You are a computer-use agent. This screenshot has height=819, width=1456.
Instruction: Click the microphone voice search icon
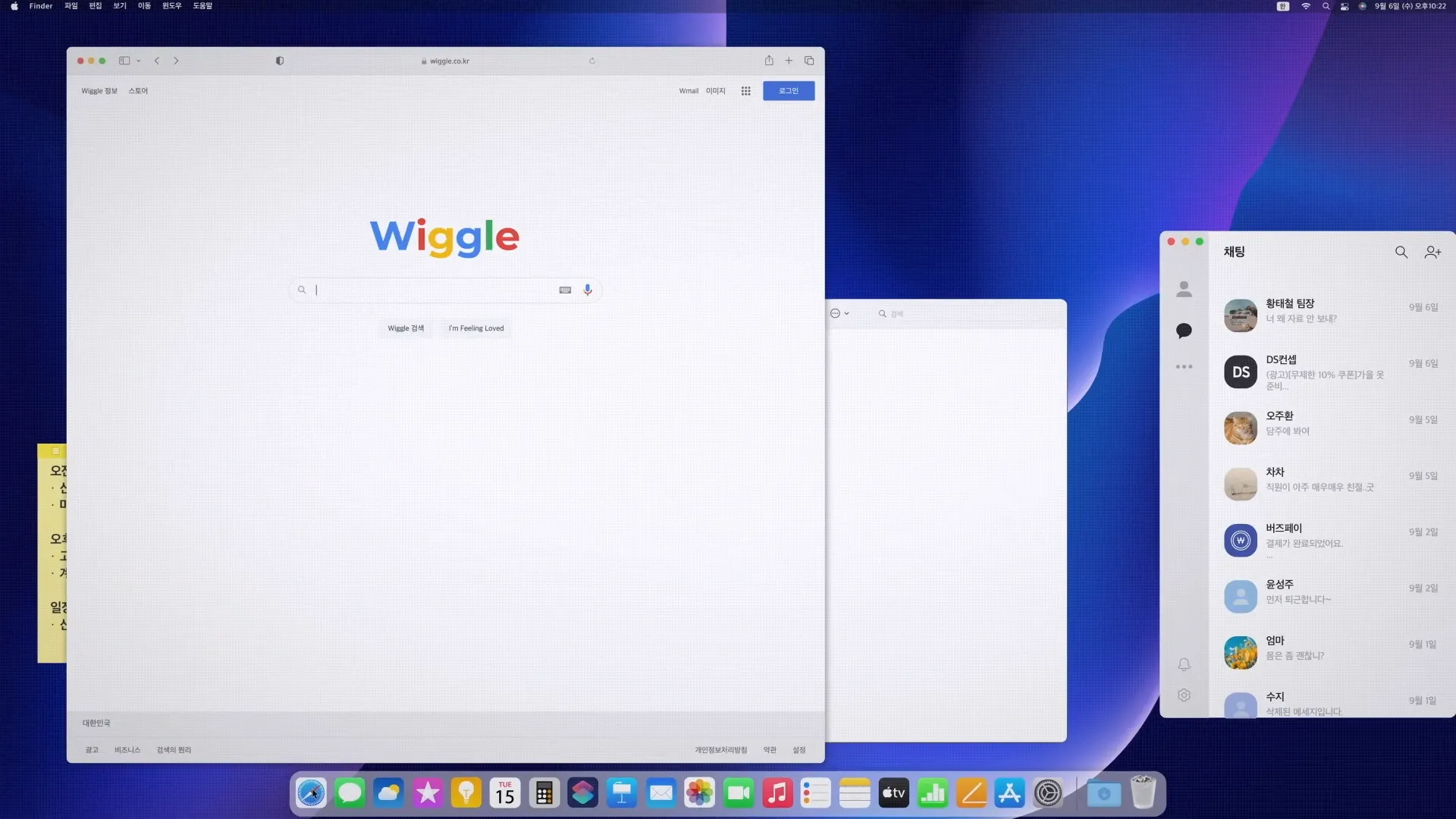[x=588, y=290]
